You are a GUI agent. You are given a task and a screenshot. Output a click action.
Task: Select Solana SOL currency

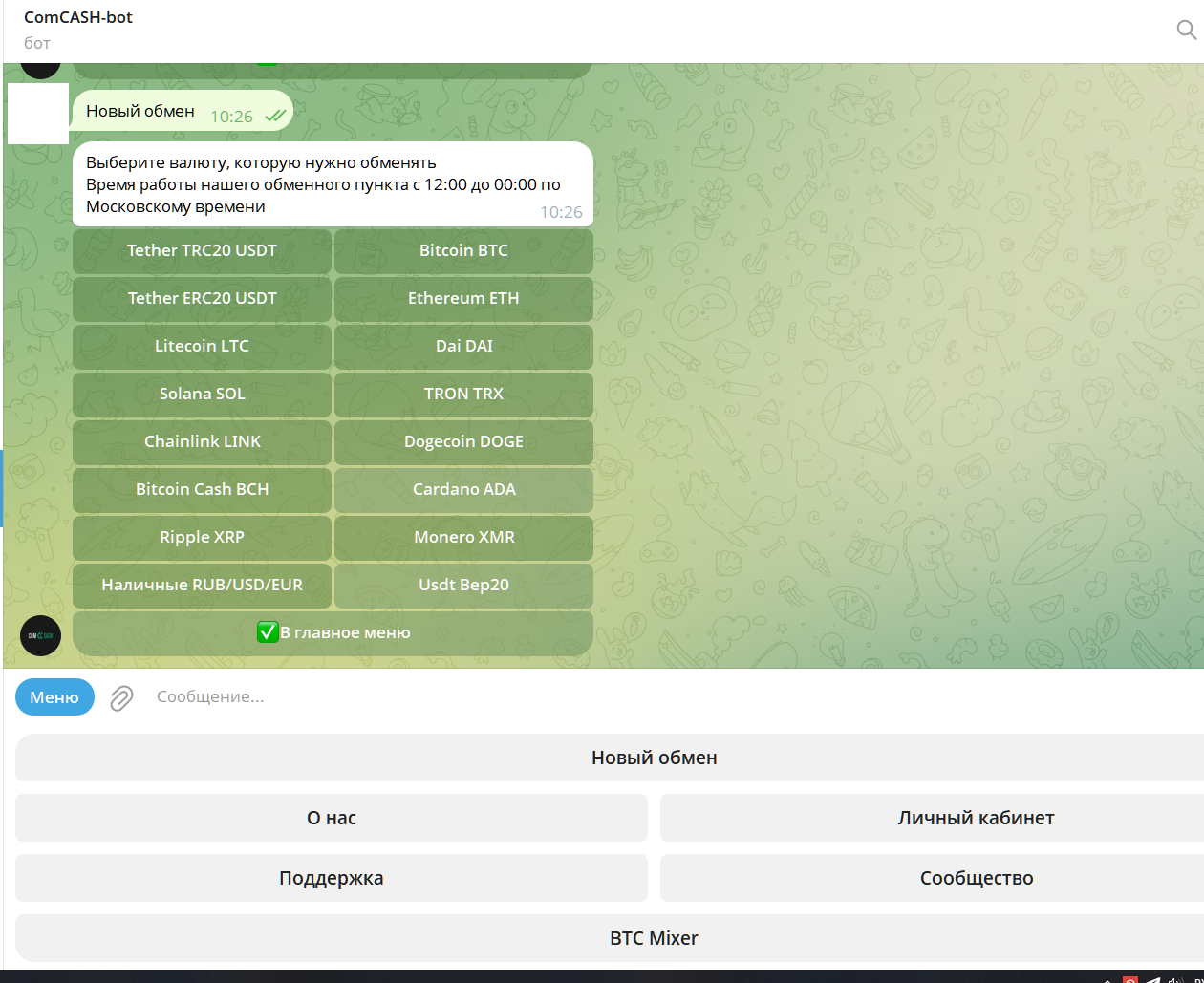[202, 395]
